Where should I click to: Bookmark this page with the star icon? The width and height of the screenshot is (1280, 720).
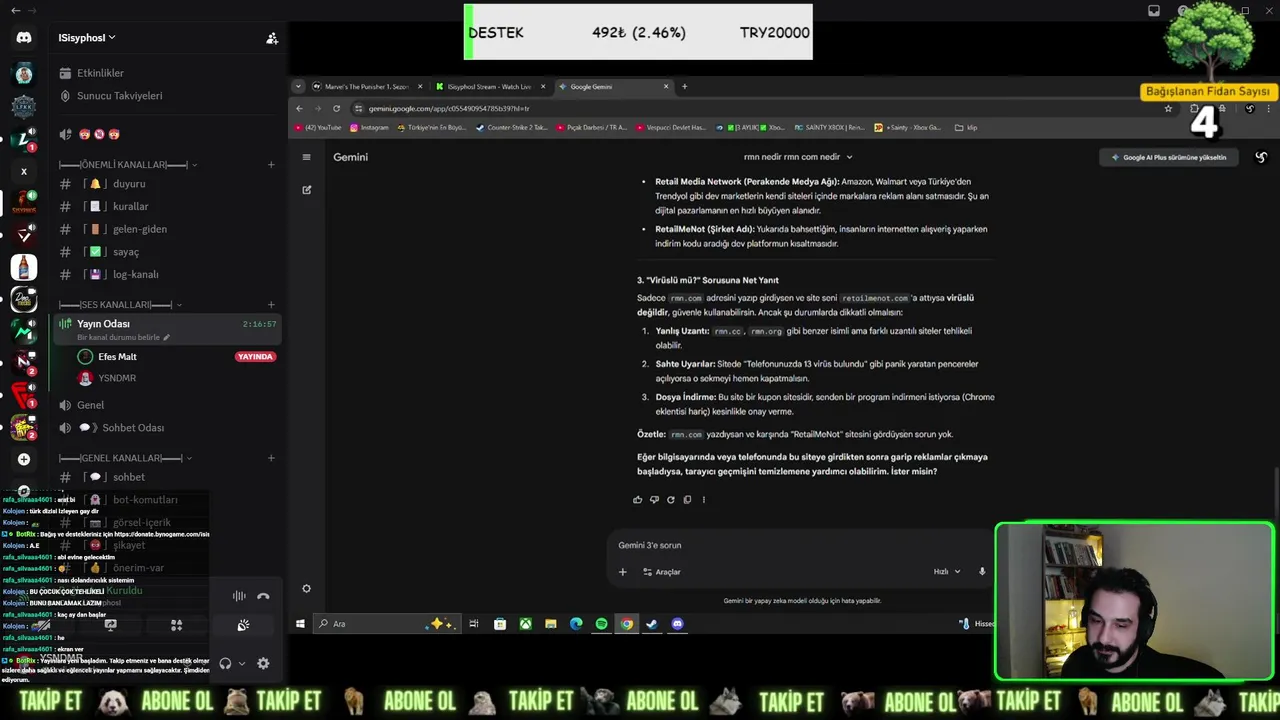[1168, 108]
